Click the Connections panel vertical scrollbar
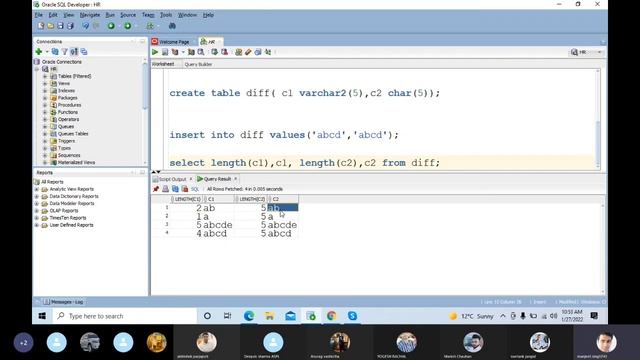The height and width of the screenshot is (360, 640). click(x=144, y=86)
